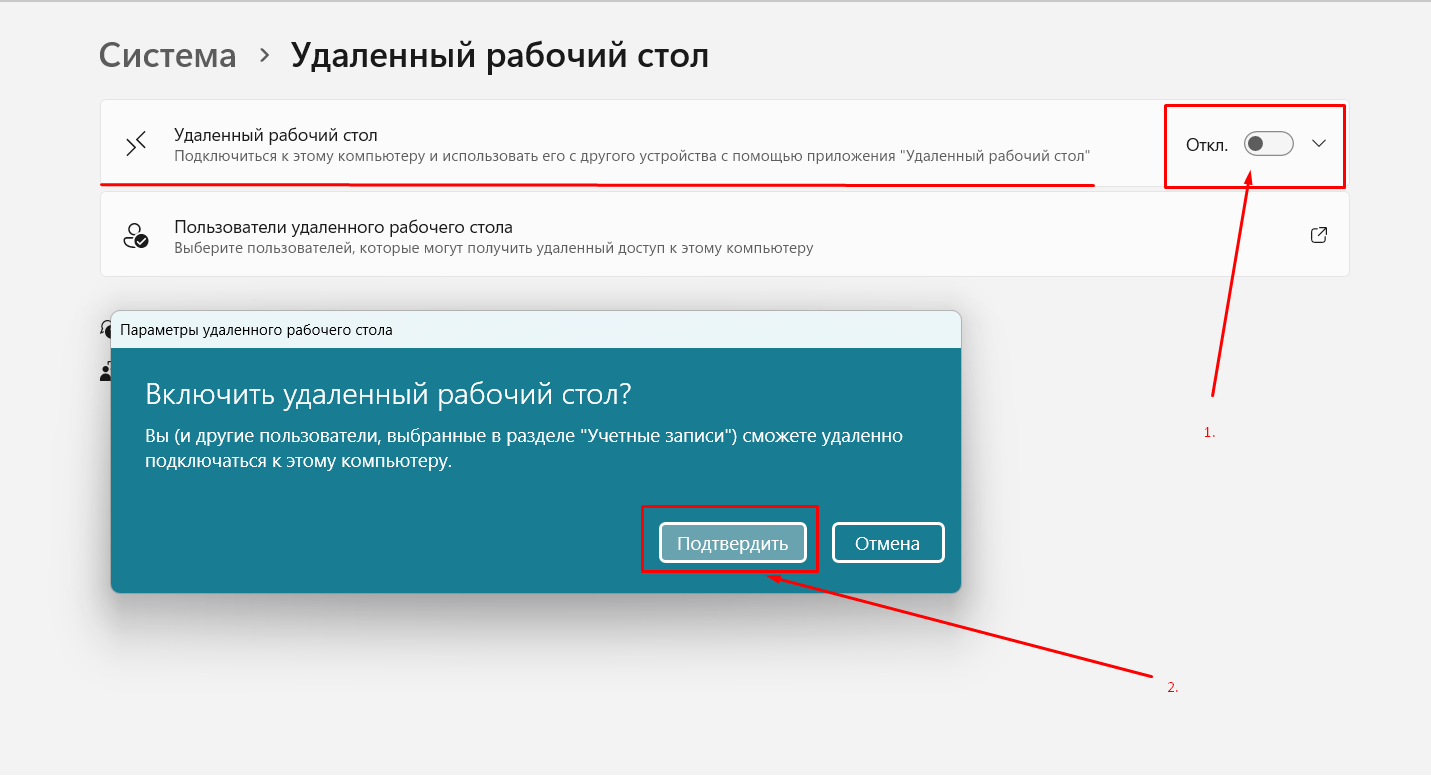Toggle the Remote Desktop switch on

coord(1268,144)
